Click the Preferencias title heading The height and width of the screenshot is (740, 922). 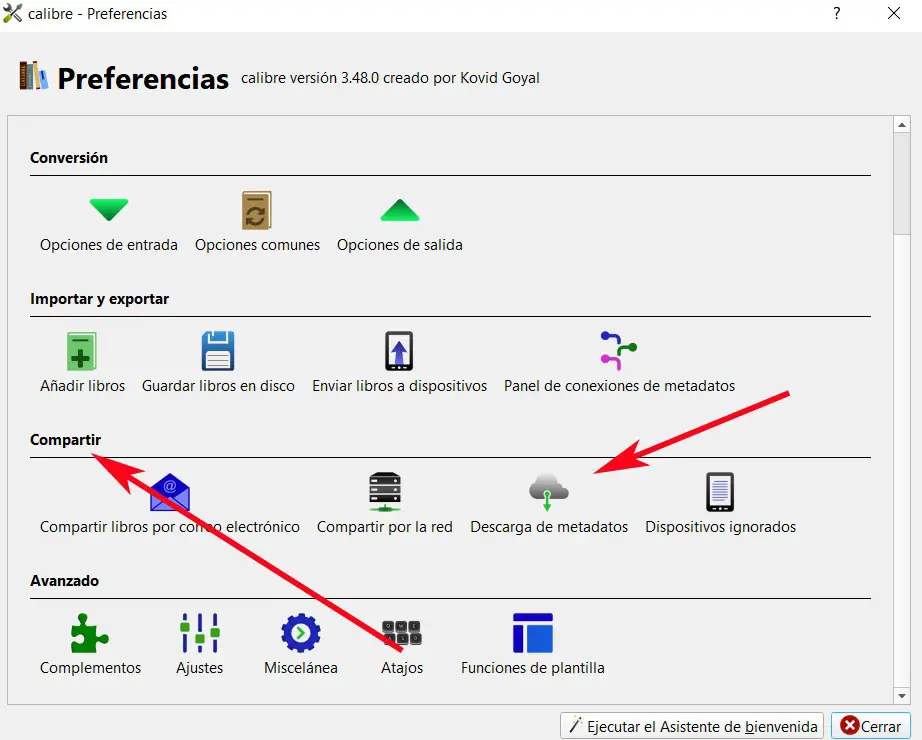pos(143,79)
